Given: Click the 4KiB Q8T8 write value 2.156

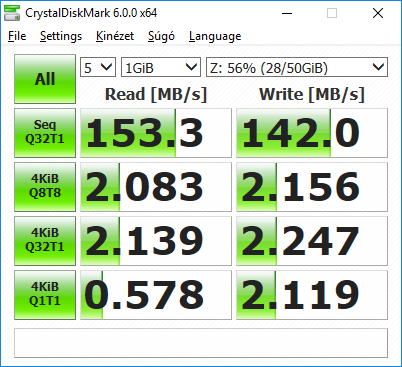Looking at the screenshot, I should [312, 187].
